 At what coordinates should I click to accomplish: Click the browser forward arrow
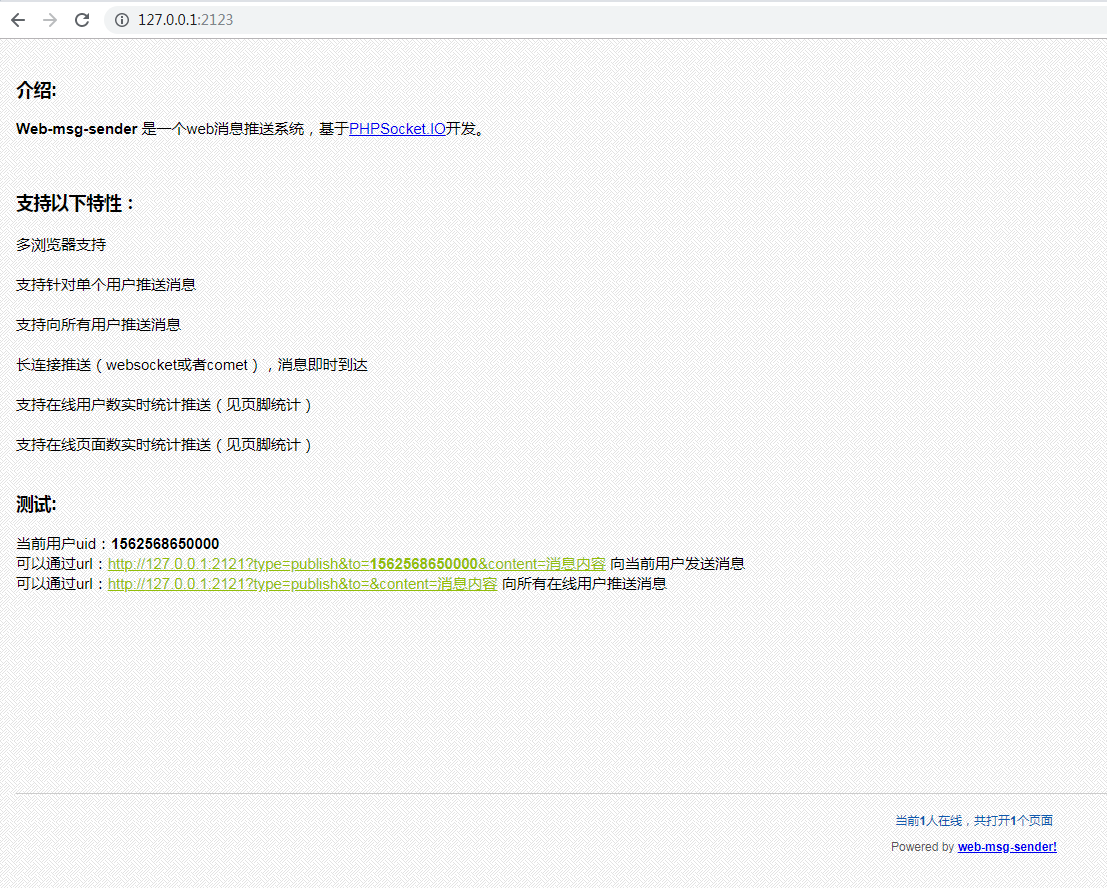49,20
